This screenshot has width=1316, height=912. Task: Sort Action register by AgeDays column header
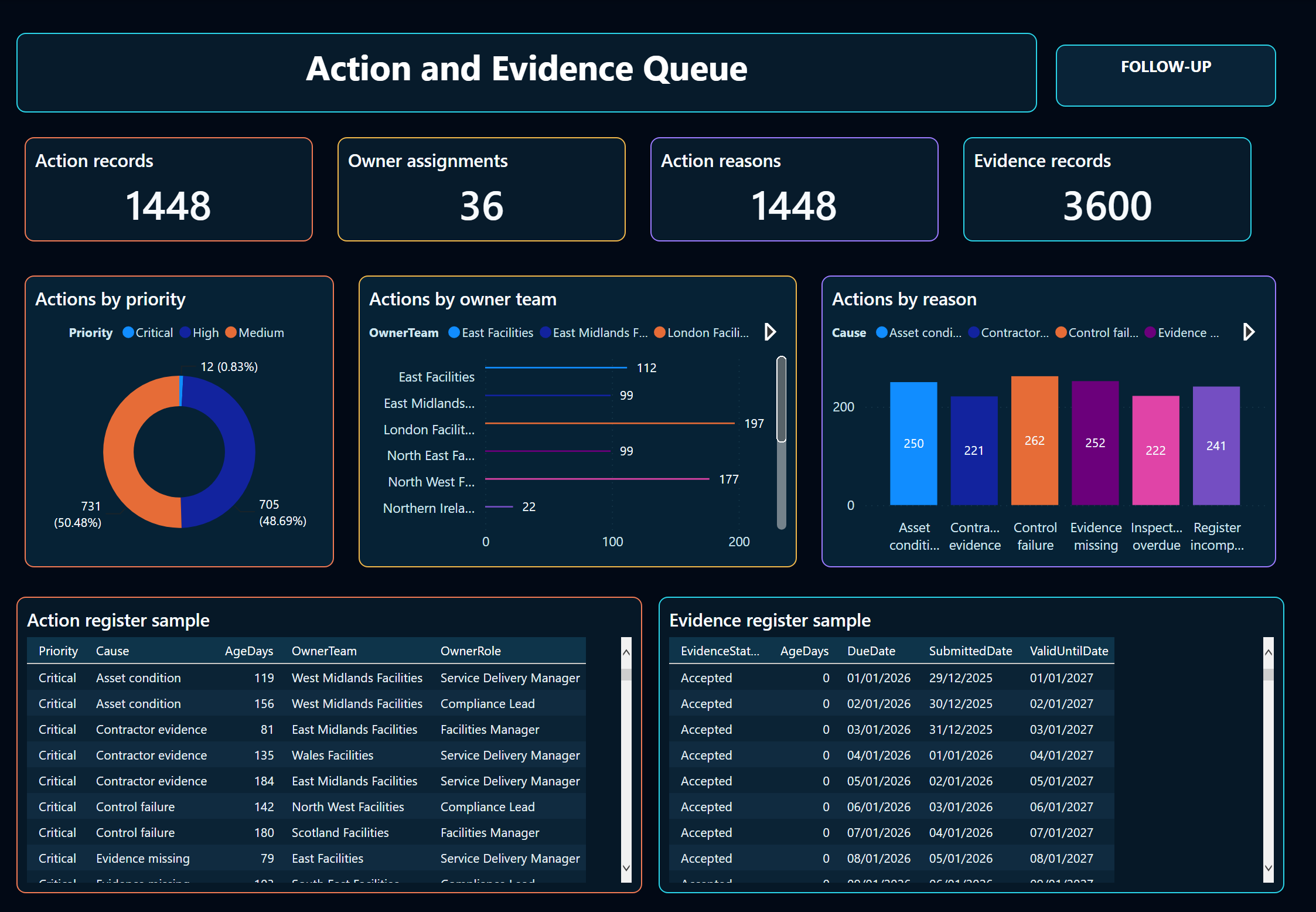[x=249, y=651]
